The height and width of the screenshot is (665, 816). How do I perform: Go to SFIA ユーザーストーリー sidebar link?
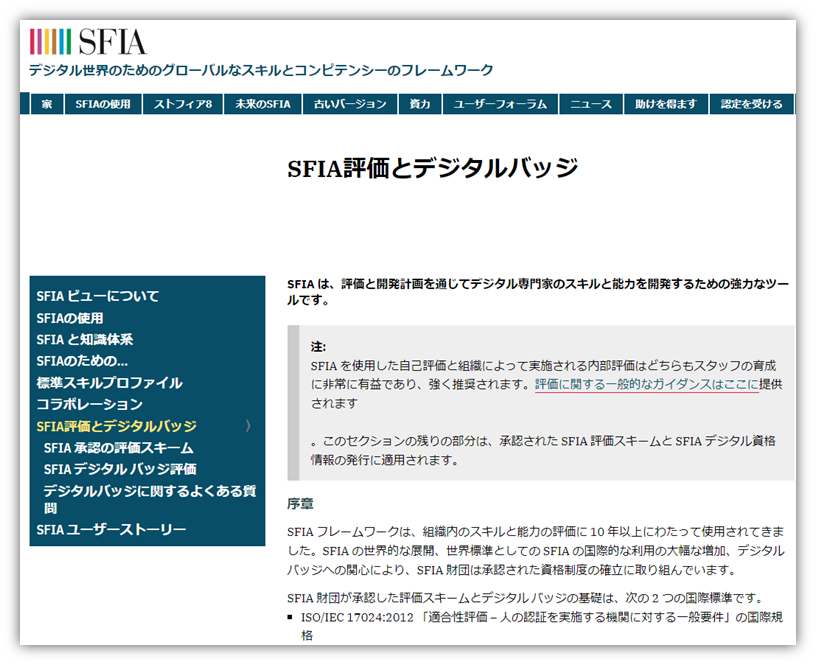click(x=111, y=530)
